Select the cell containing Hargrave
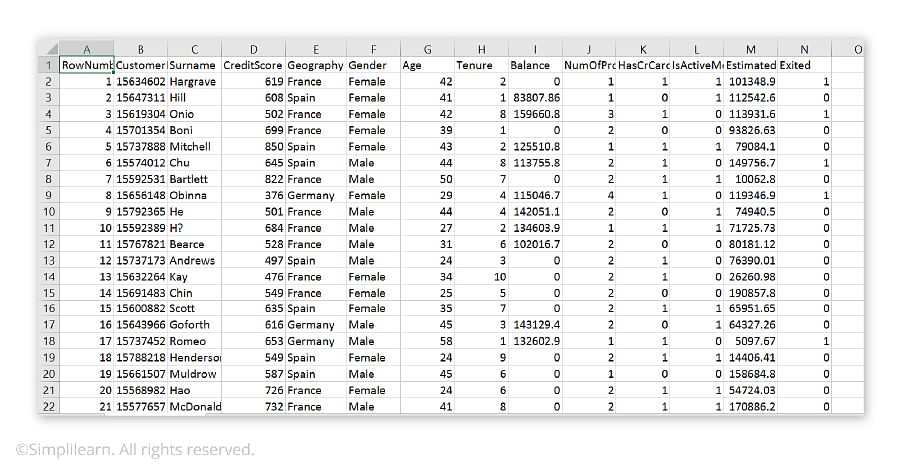The image size is (900, 470). click(x=193, y=81)
